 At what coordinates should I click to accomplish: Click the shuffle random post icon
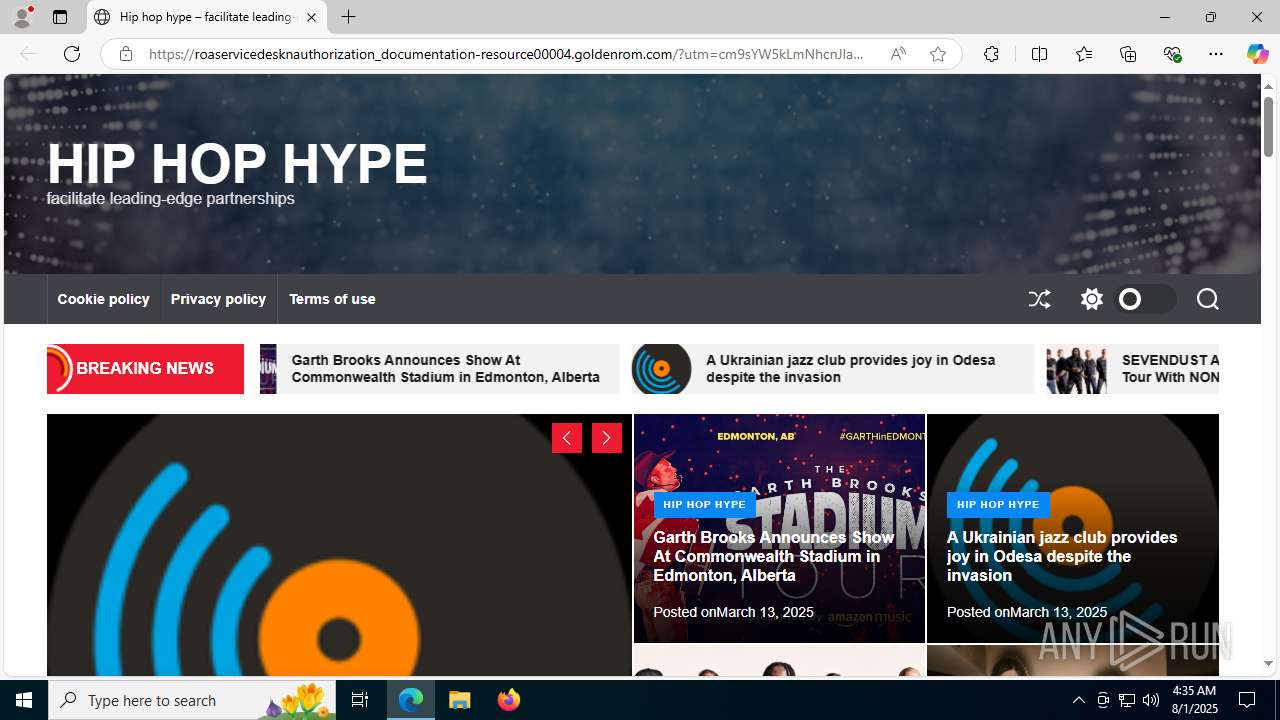1039,299
